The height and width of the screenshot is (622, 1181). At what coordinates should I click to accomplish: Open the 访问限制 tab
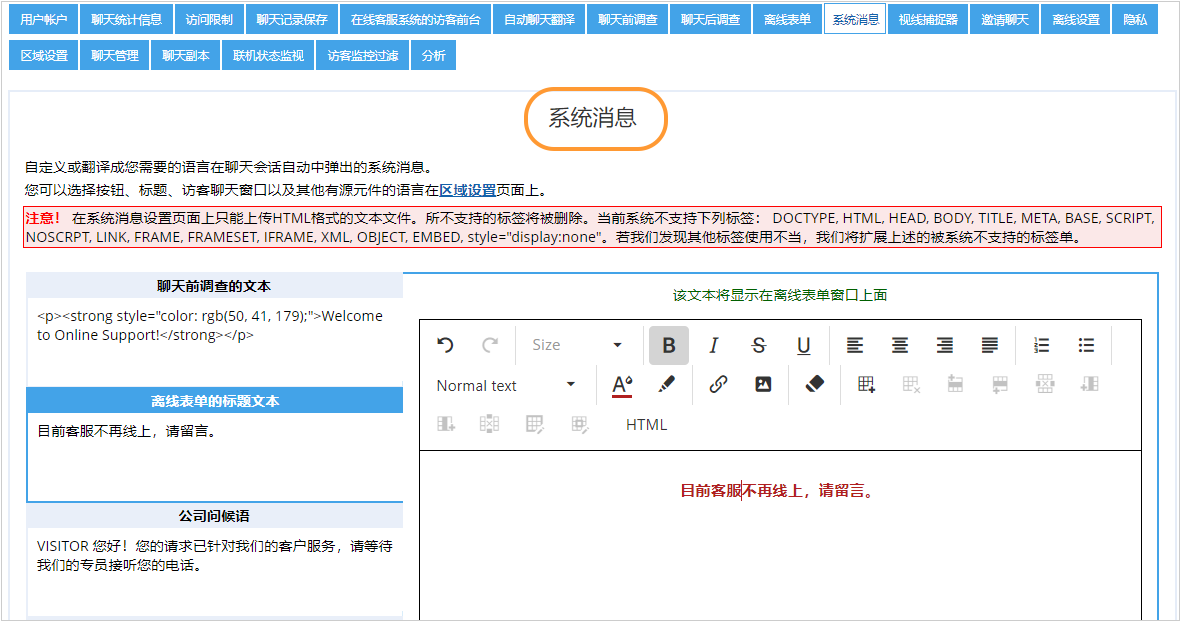pos(209,20)
